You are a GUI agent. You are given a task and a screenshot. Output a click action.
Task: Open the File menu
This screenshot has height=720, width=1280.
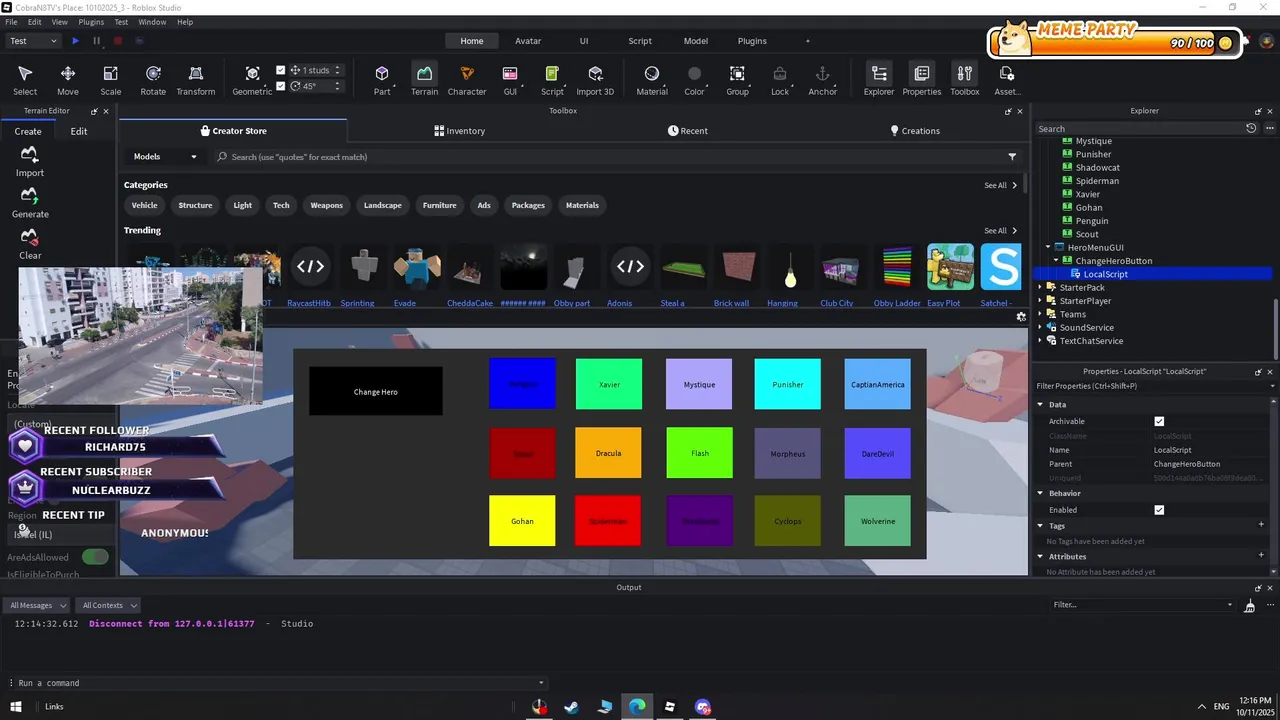point(9,21)
